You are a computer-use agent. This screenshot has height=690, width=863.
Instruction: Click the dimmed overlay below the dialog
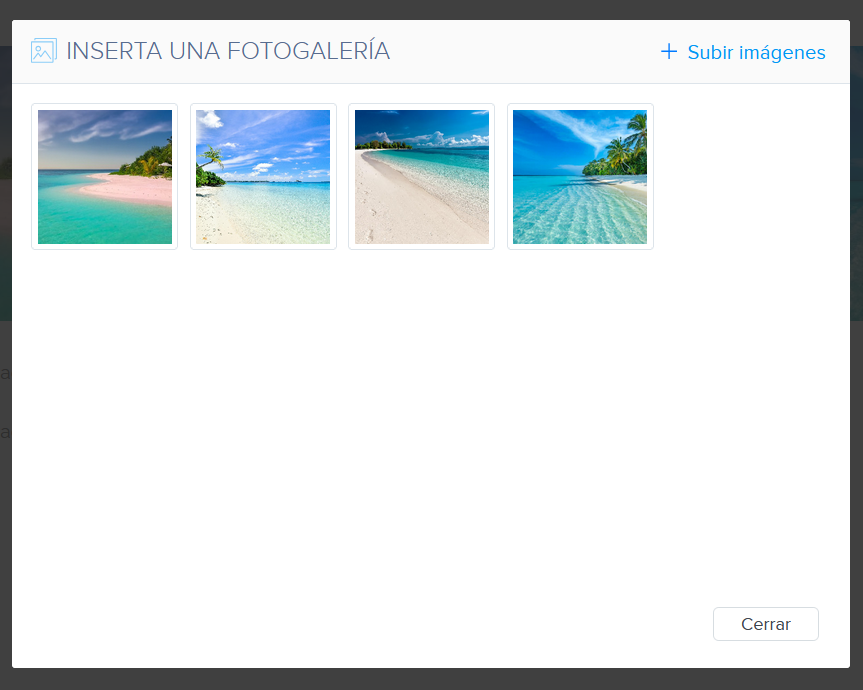(431, 679)
